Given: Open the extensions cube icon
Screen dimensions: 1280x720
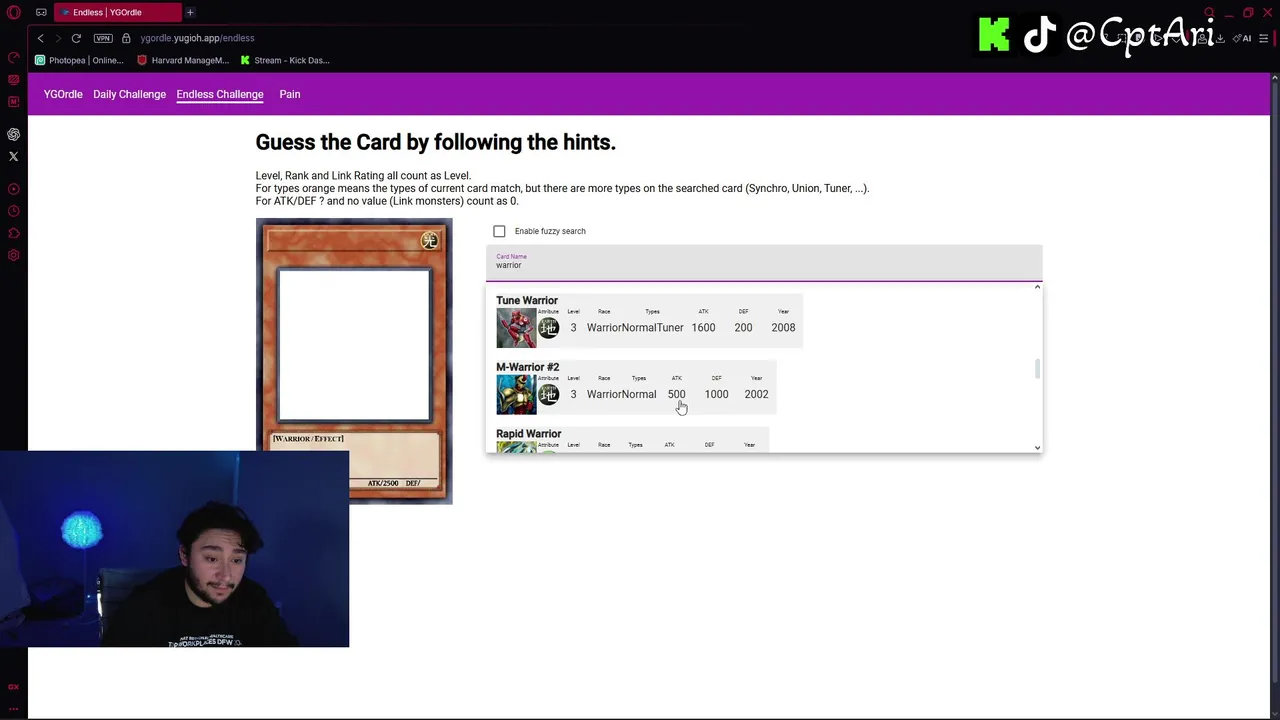Looking at the screenshot, I should click(x=14, y=233).
